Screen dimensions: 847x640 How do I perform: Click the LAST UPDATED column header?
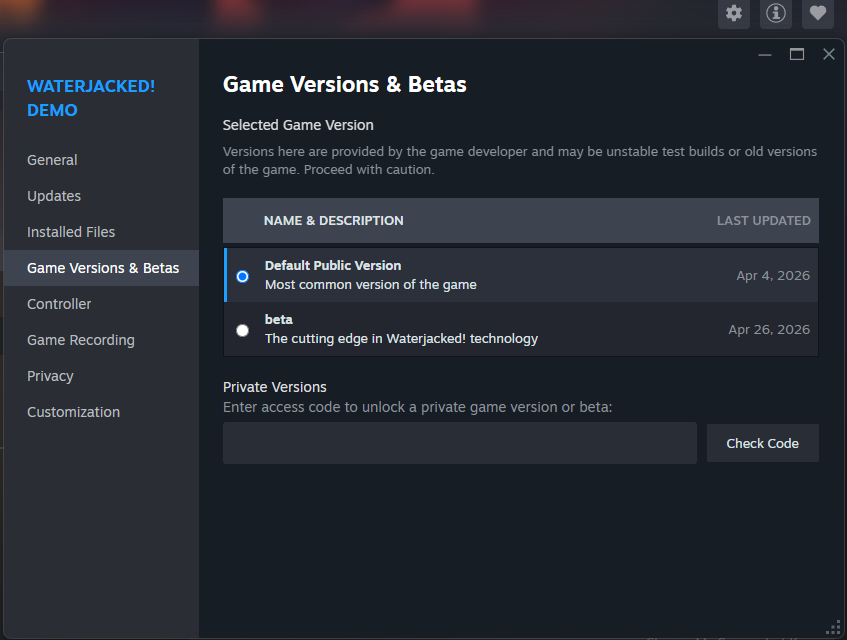(x=763, y=220)
